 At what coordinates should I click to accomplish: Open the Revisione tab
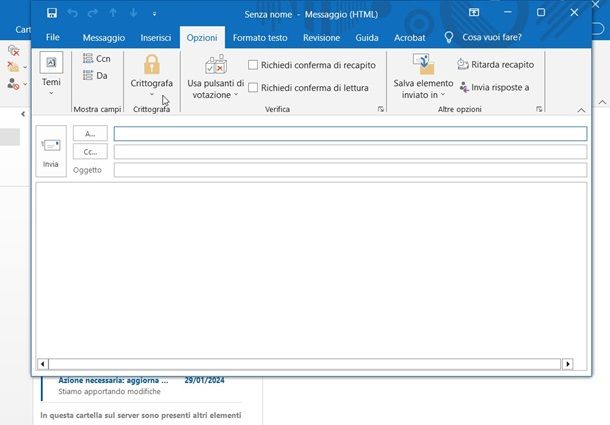click(x=321, y=38)
